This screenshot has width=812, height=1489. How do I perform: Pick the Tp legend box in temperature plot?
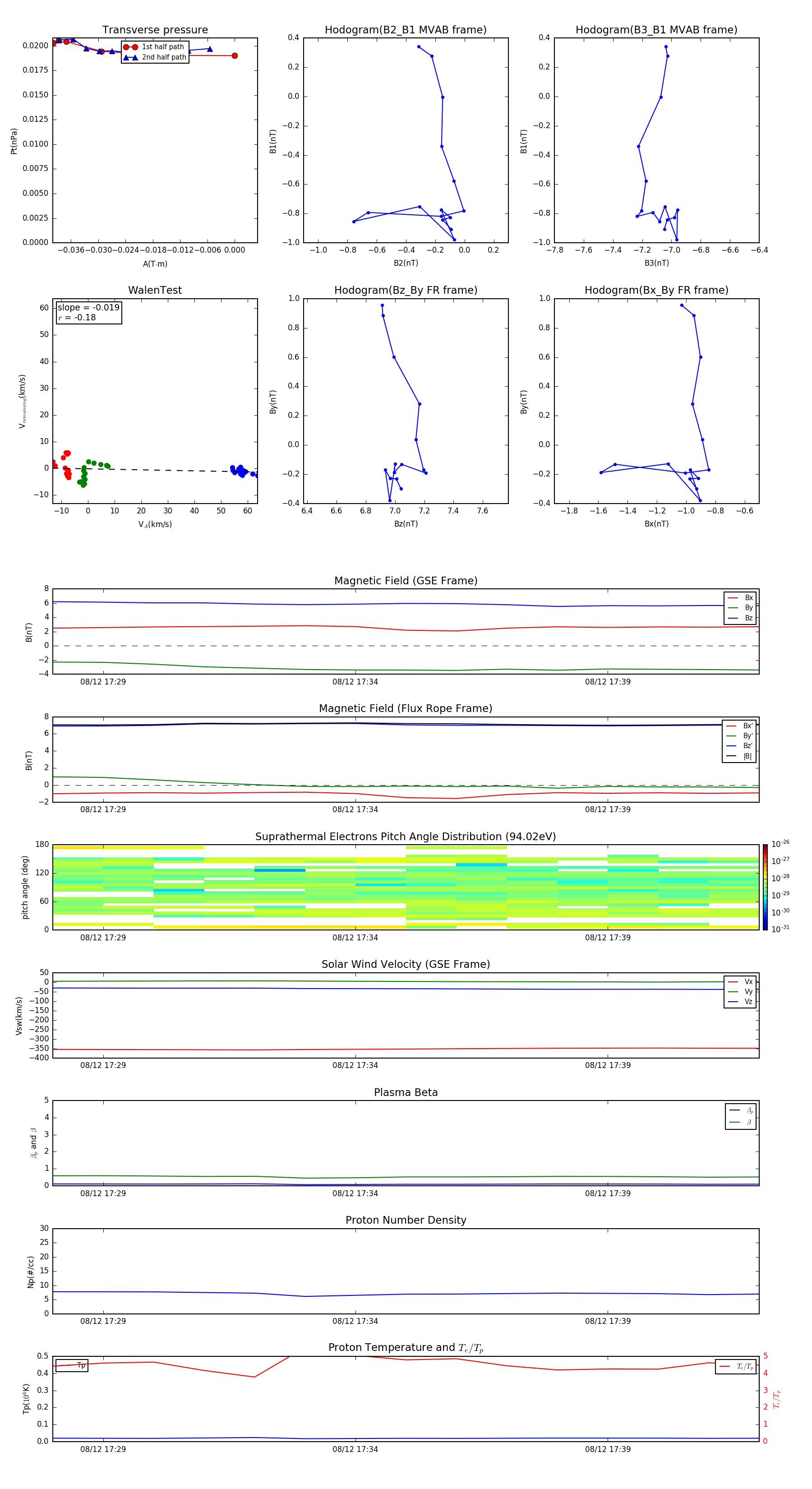(72, 1366)
